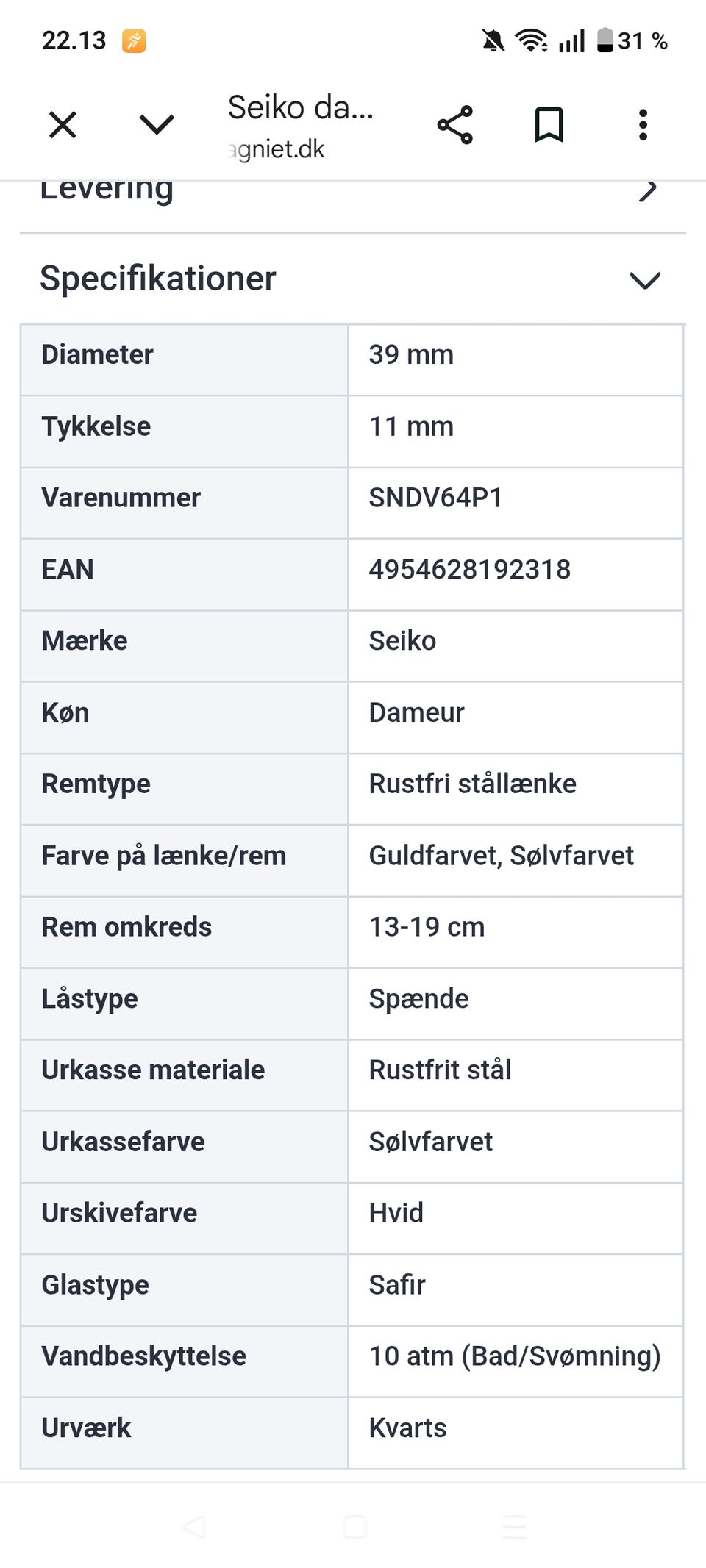Tap the running-figure notification icon in status bar
Screen dimensions: 706x1568
tap(134, 41)
